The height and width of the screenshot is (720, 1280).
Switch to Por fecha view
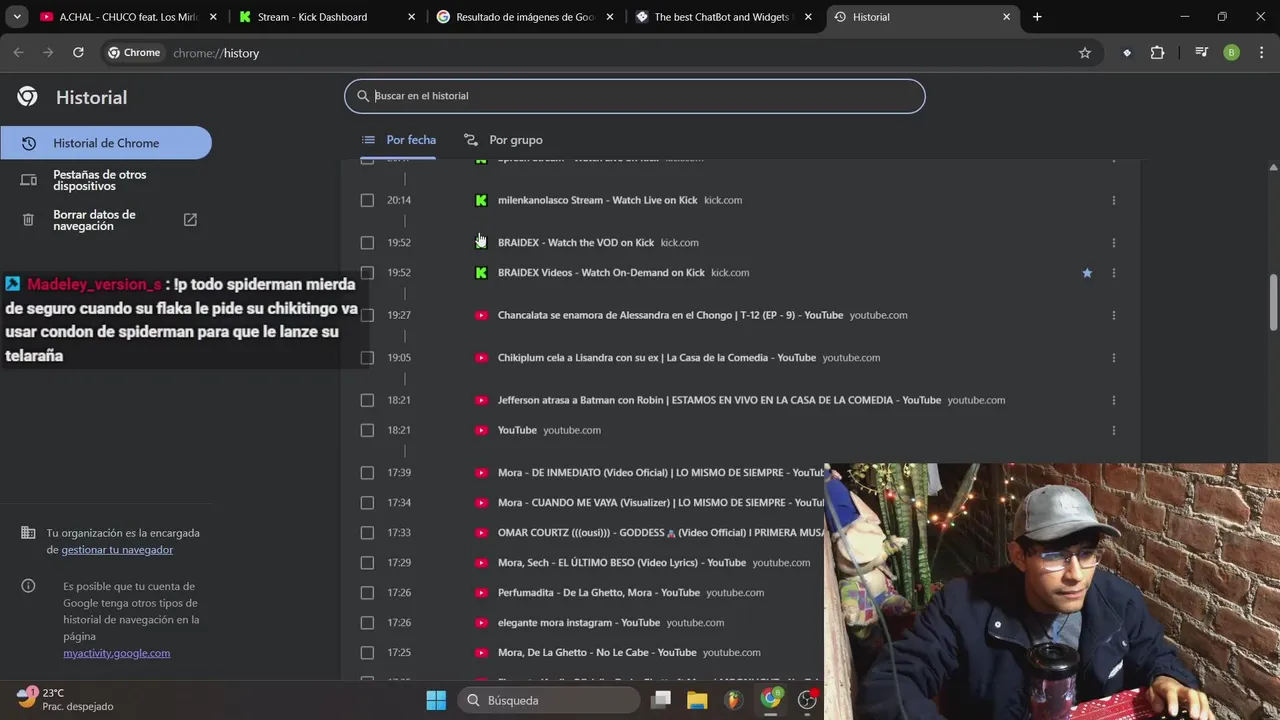click(399, 140)
